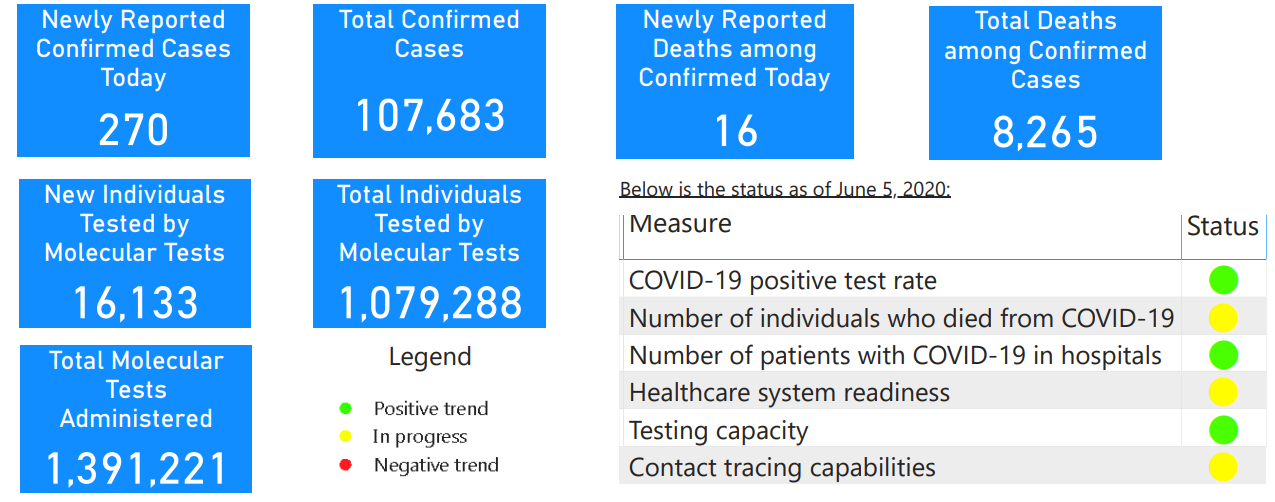This screenshot has width=1275, height=502.
Task: Select the Total Confirmed Cases tile
Action: coord(429,80)
